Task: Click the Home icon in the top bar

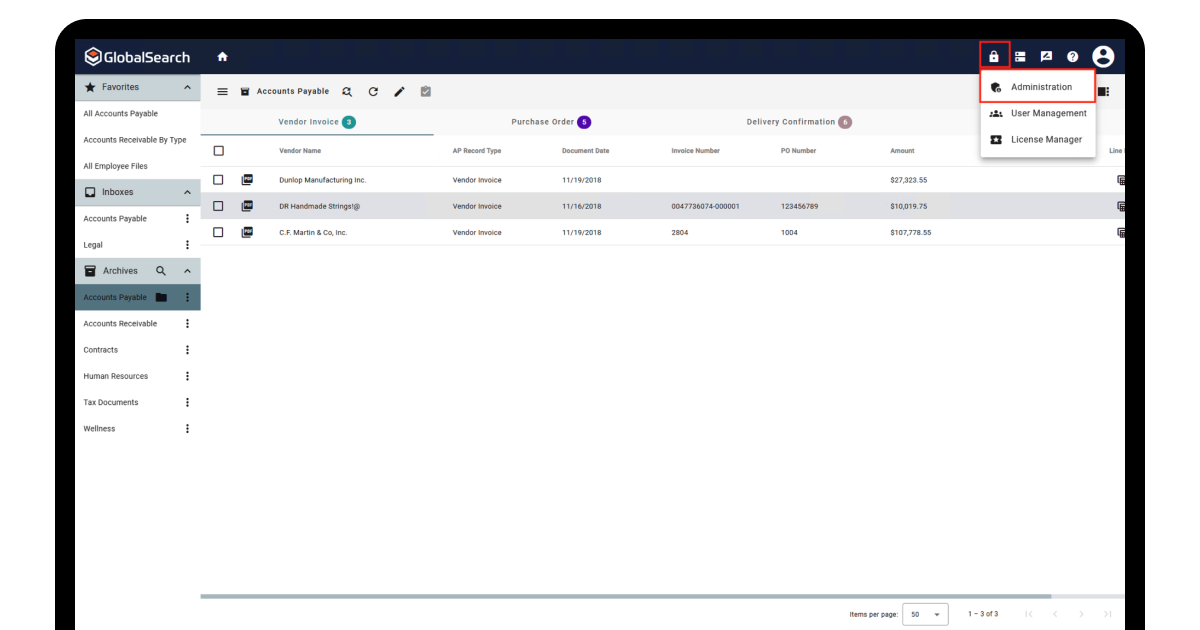Action: [222, 57]
